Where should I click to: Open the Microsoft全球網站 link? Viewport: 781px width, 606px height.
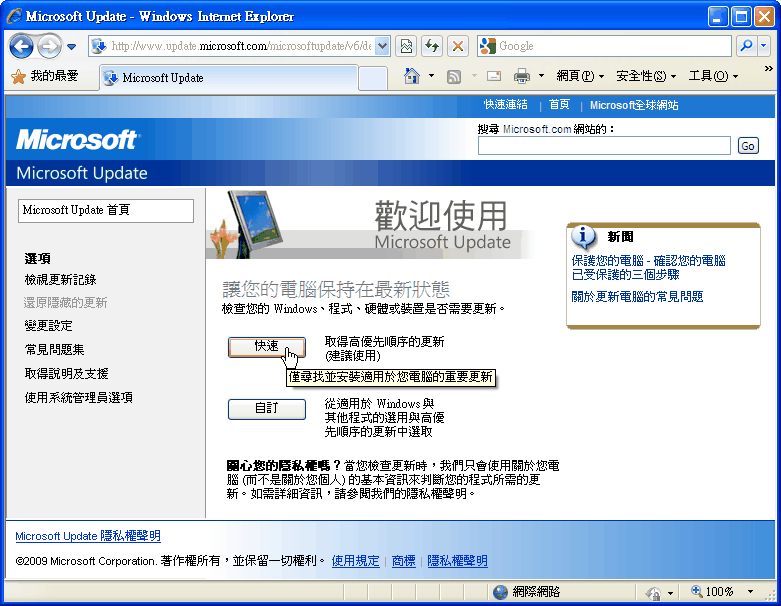point(634,105)
